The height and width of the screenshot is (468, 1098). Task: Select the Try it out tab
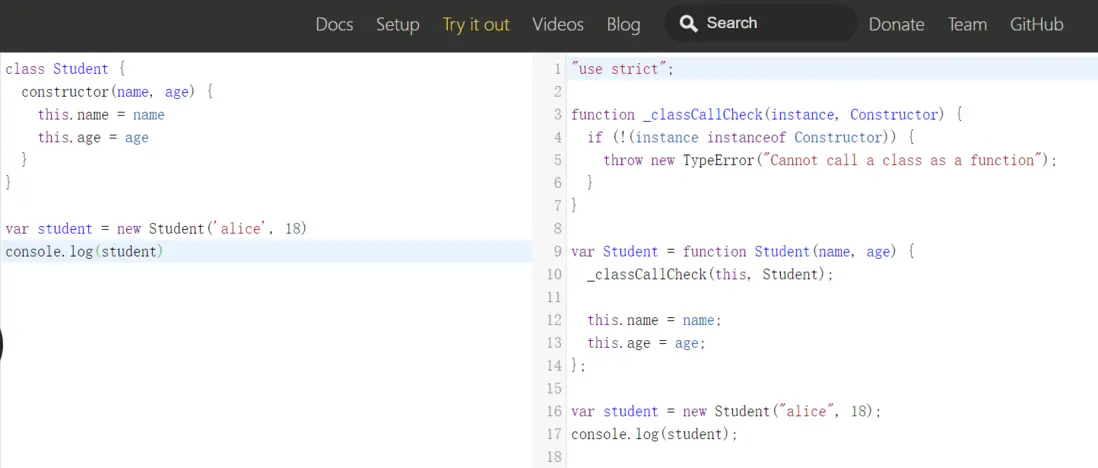pos(476,24)
